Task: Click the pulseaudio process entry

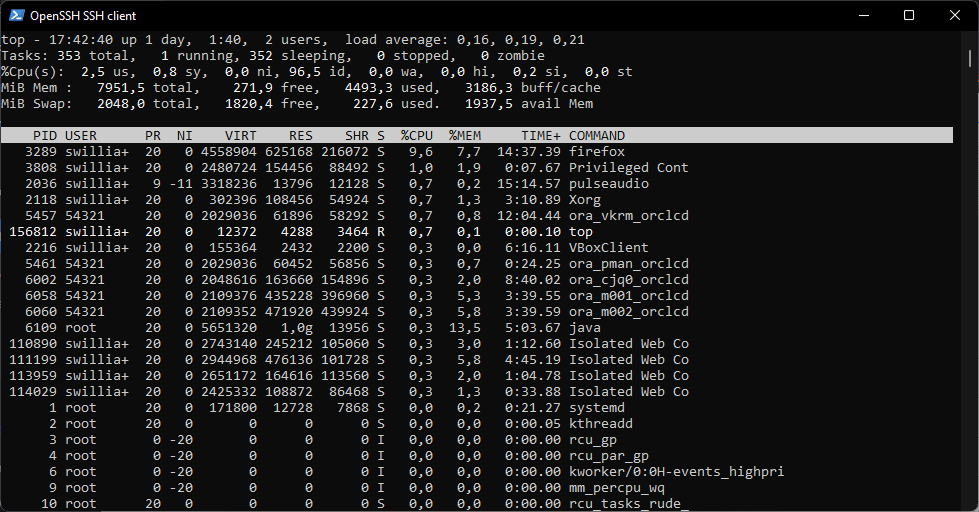Action: coord(609,184)
